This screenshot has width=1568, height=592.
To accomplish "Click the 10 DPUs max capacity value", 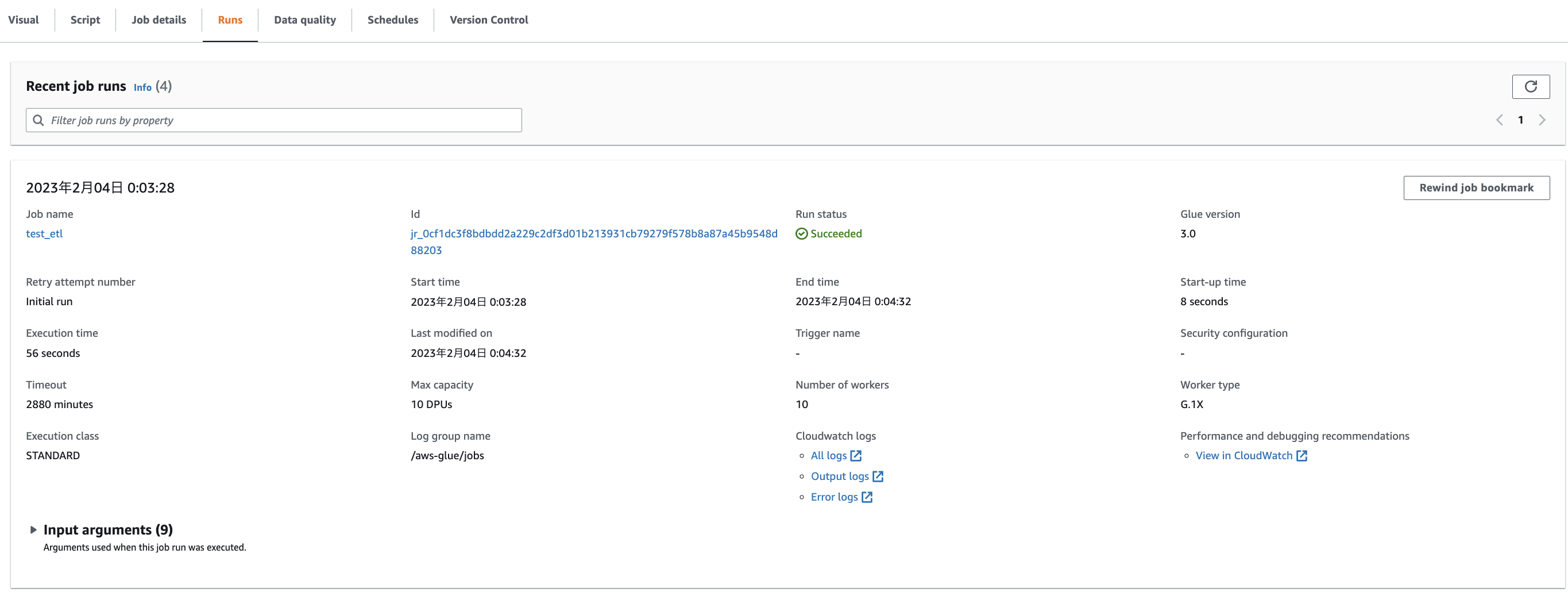I will click(x=431, y=405).
